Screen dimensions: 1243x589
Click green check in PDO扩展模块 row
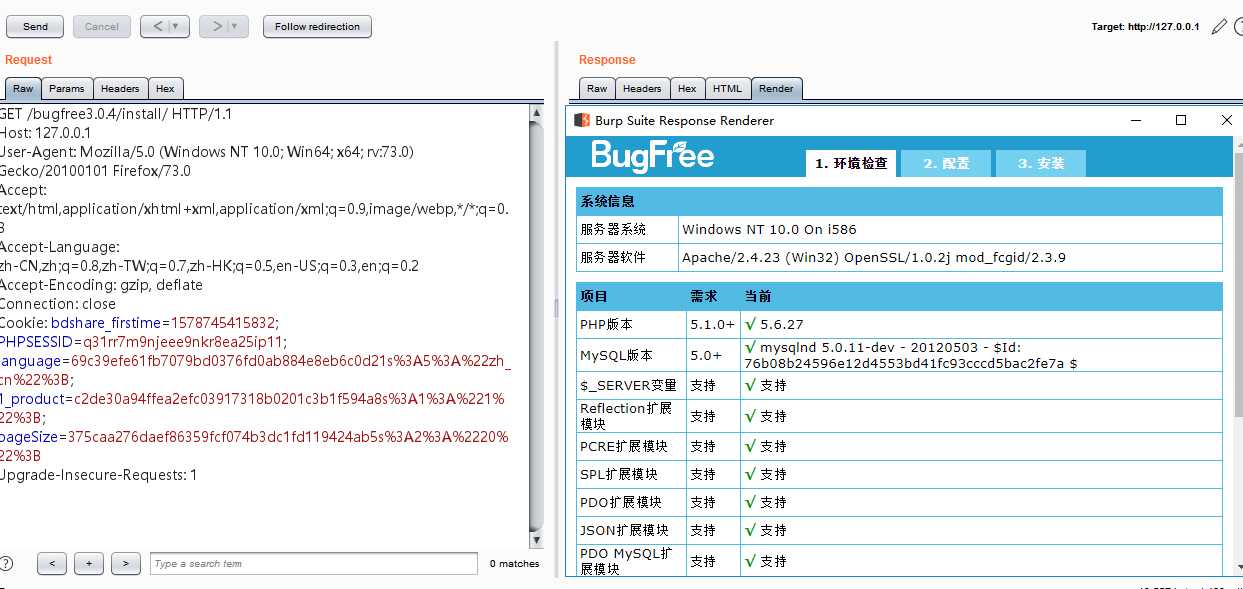pyautogui.click(x=750, y=502)
